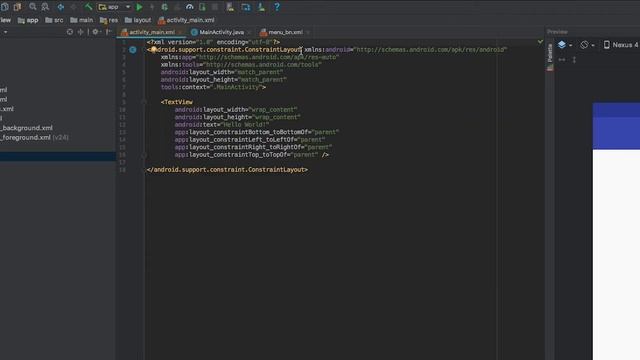Click the <TextView tag in code
The height and width of the screenshot is (360, 640).
tap(177, 102)
